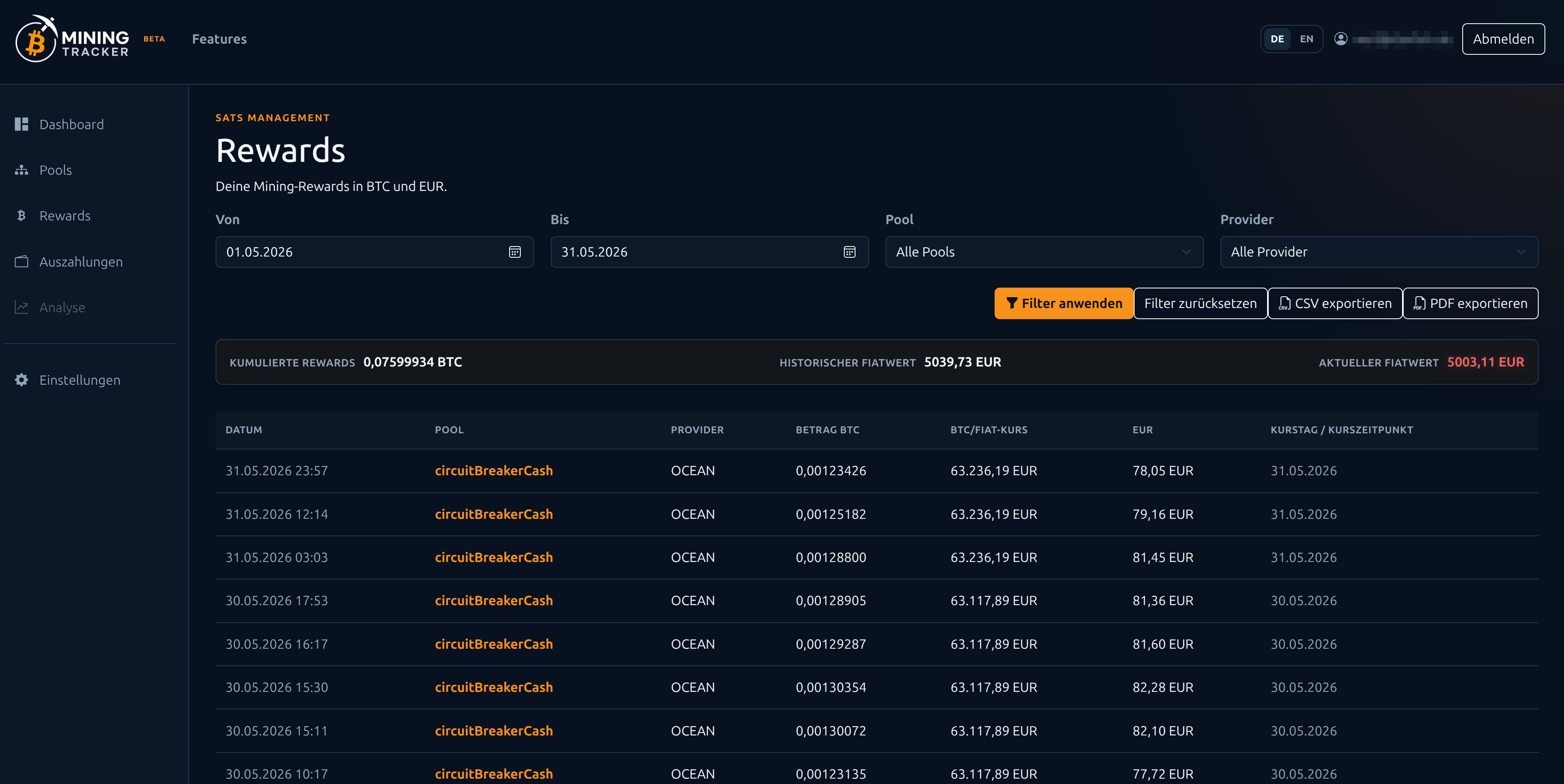Image resolution: width=1564 pixels, height=784 pixels.
Task: Click the DATUM column header
Action: point(243,430)
